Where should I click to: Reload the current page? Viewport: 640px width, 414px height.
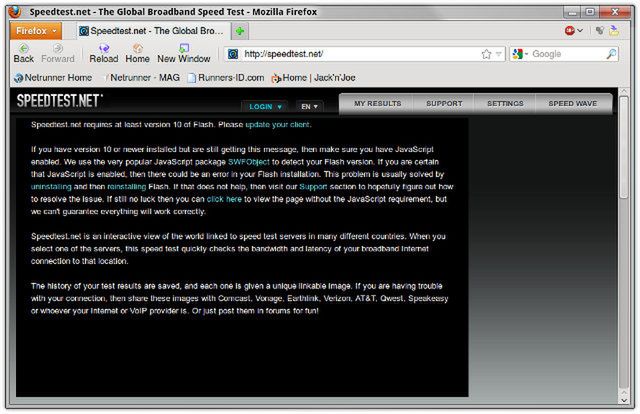pos(104,53)
